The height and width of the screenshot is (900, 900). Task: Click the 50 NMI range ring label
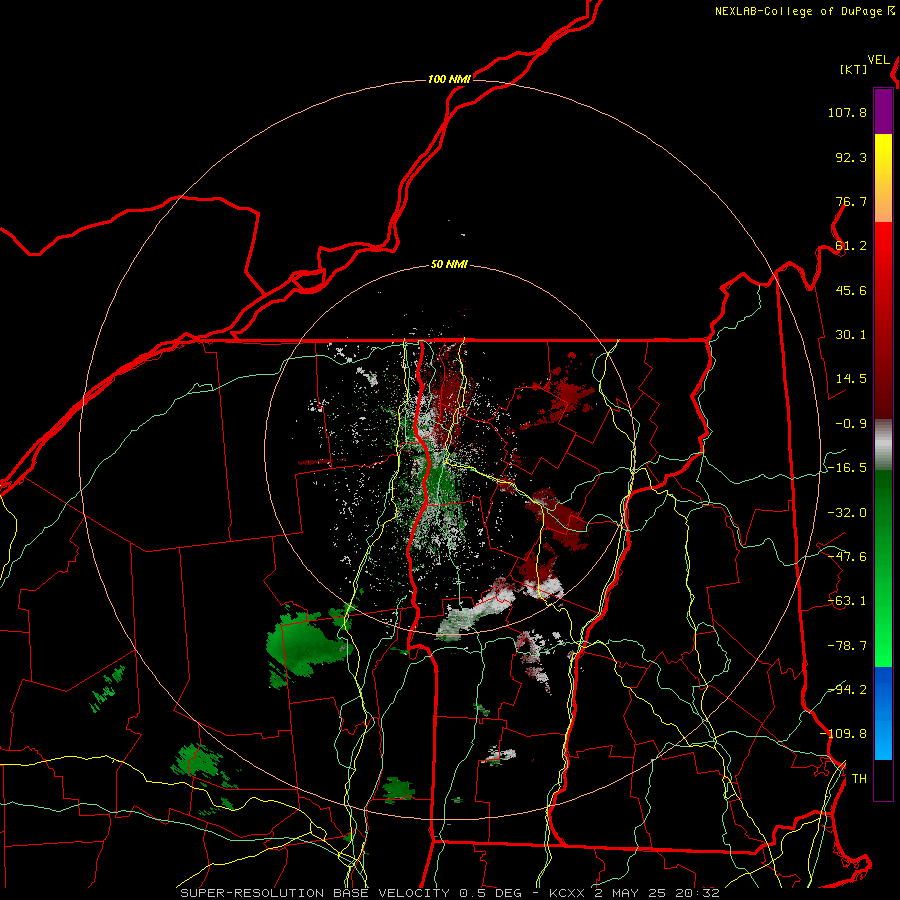tap(449, 265)
